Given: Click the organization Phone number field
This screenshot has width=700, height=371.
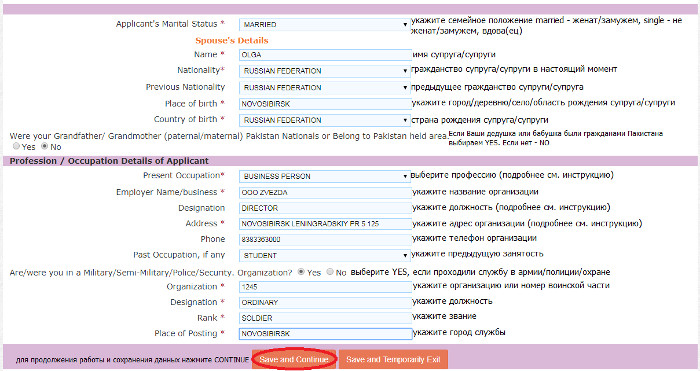Looking at the screenshot, I should point(325,239).
